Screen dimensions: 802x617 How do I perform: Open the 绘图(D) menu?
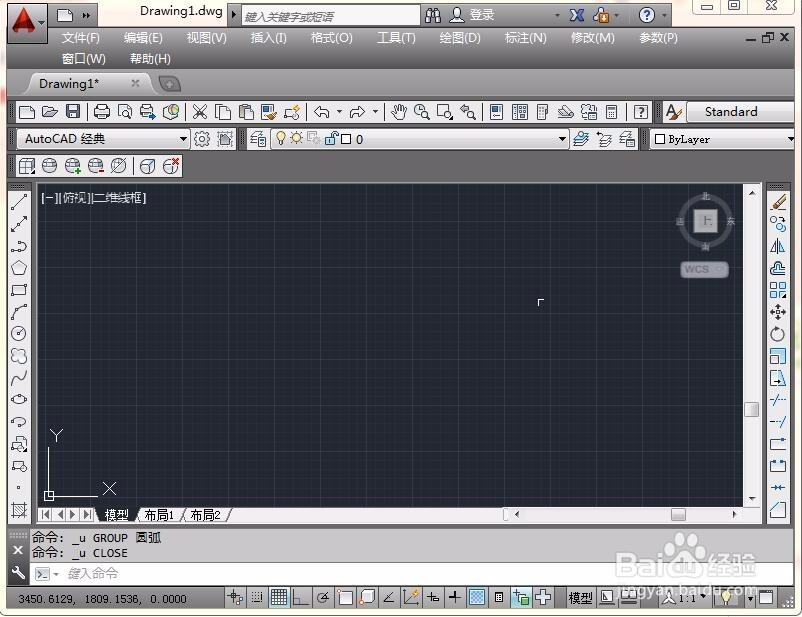[460, 38]
